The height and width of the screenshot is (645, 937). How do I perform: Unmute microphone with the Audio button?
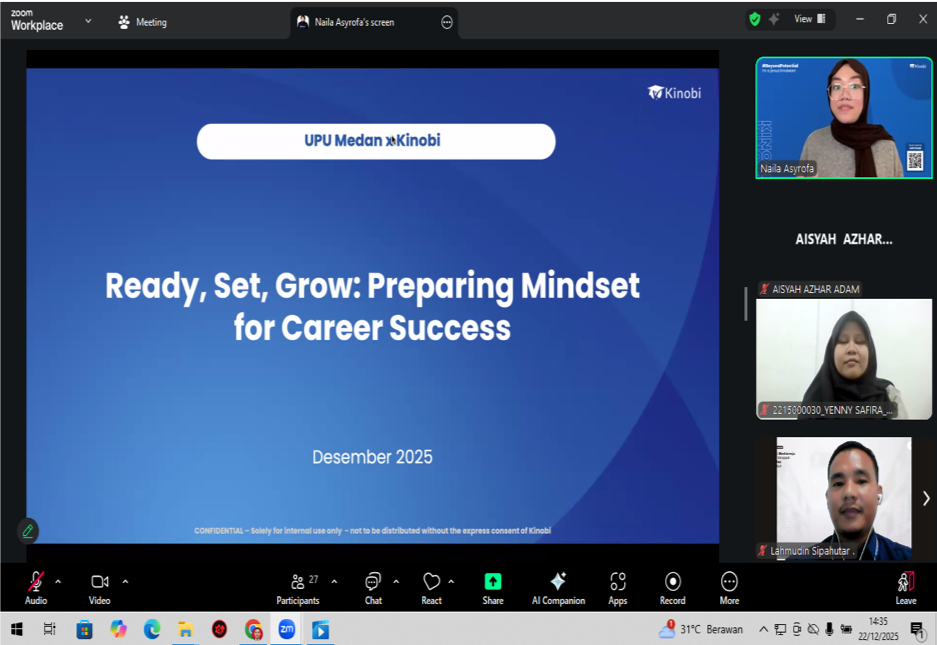[x=36, y=583]
